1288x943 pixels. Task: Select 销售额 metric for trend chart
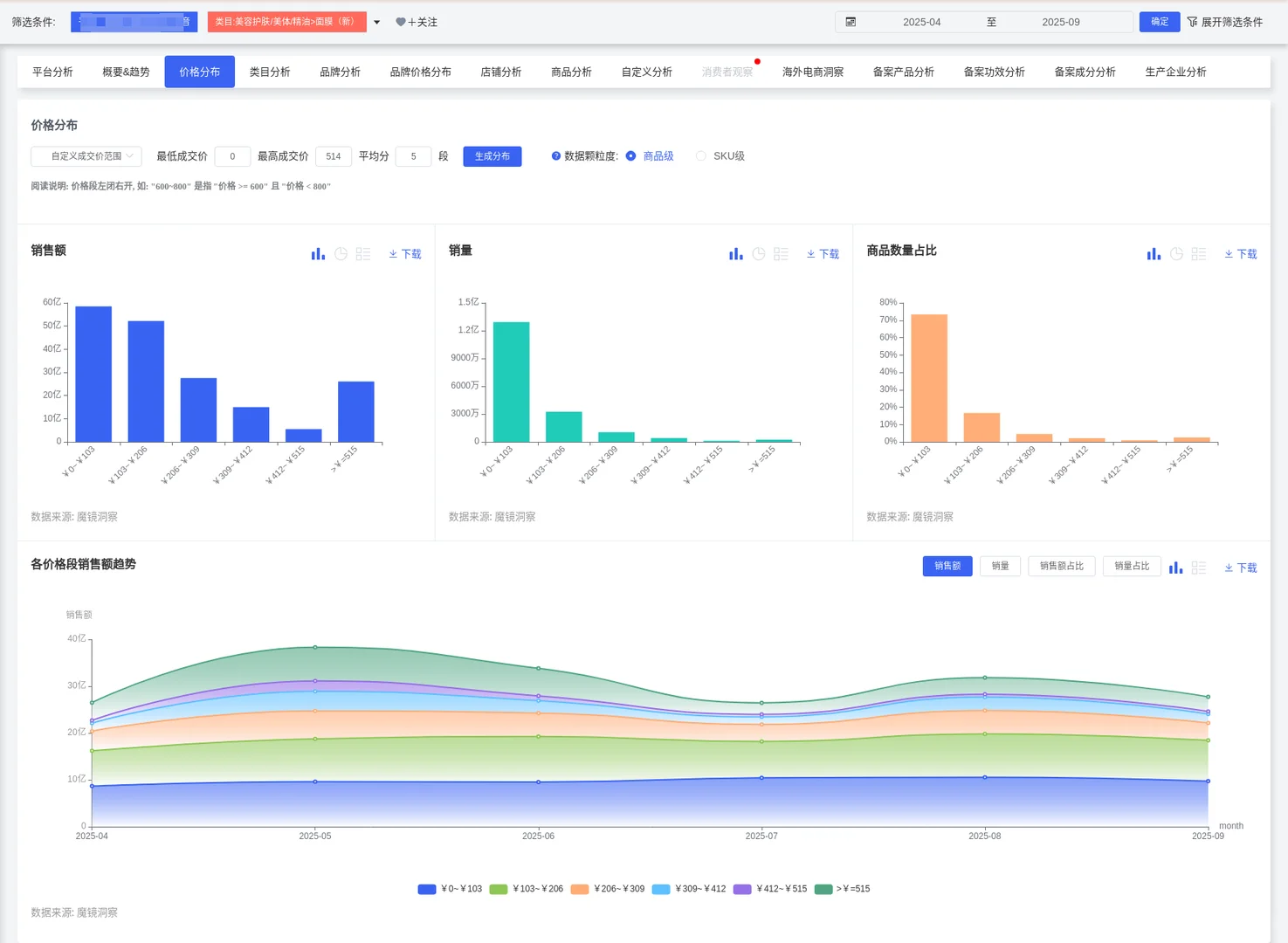coord(947,566)
